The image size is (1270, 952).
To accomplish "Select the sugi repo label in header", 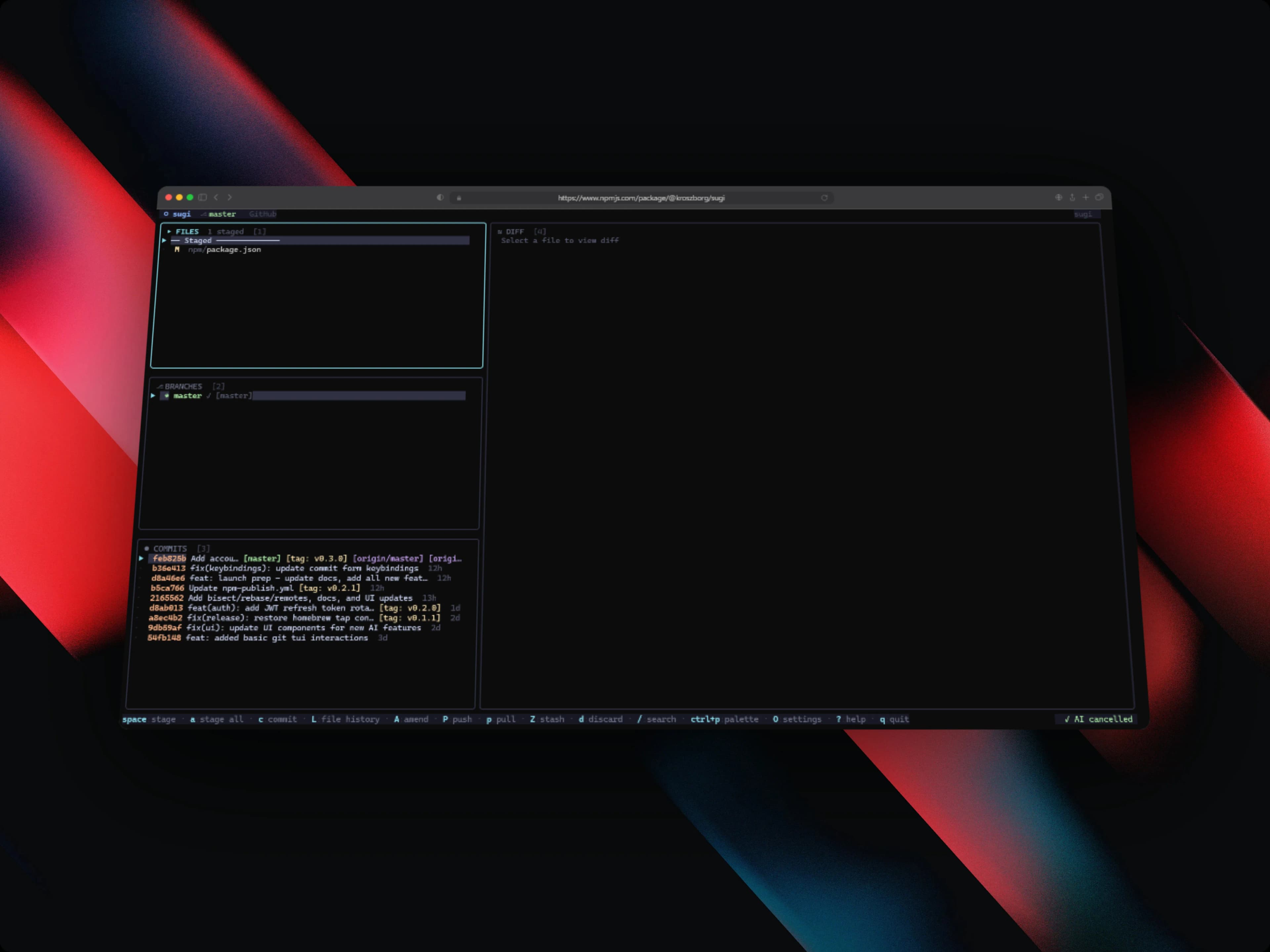I will pos(182,214).
